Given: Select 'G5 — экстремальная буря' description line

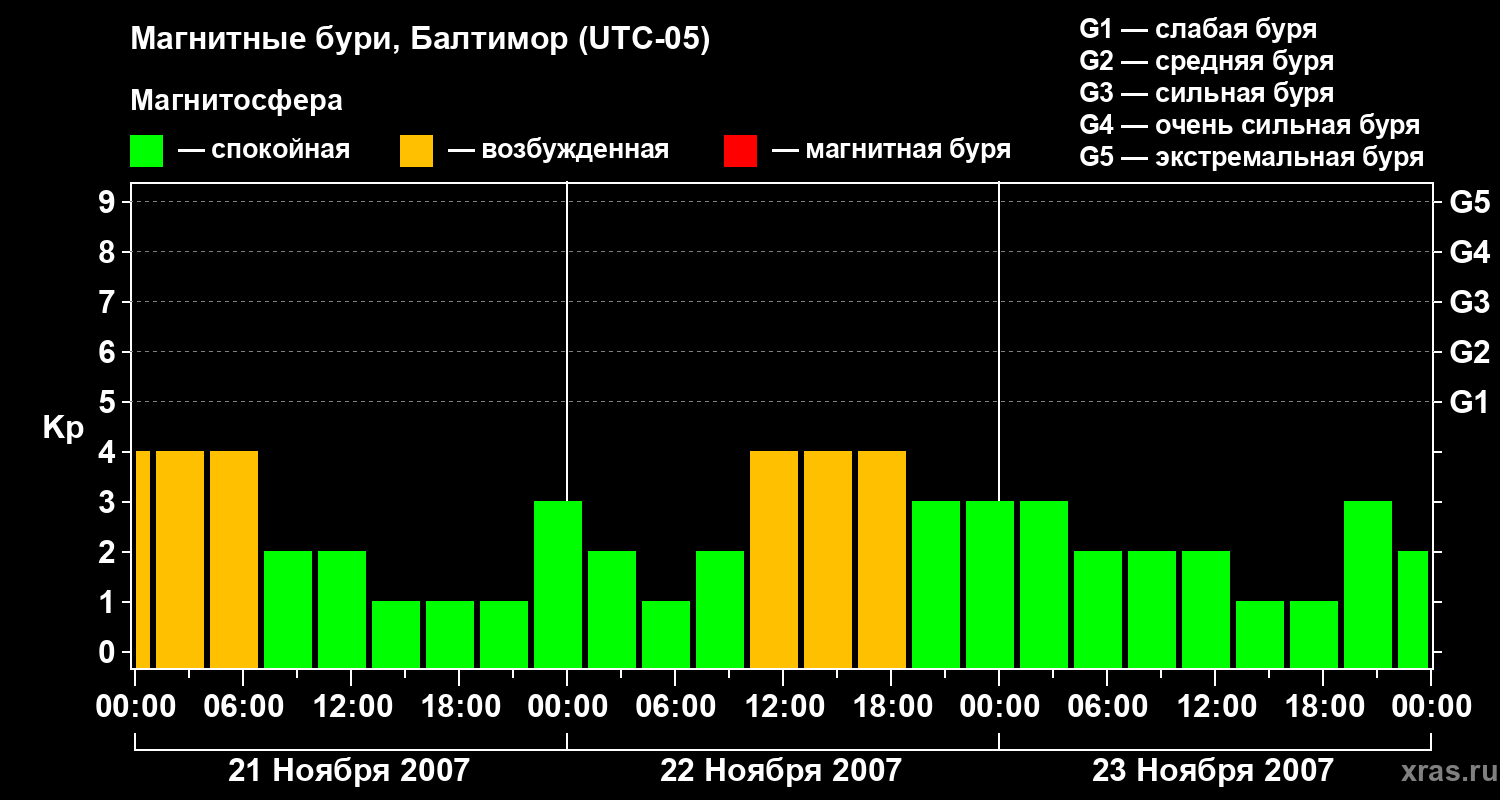Looking at the screenshot, I should (x=1251, y=157).
